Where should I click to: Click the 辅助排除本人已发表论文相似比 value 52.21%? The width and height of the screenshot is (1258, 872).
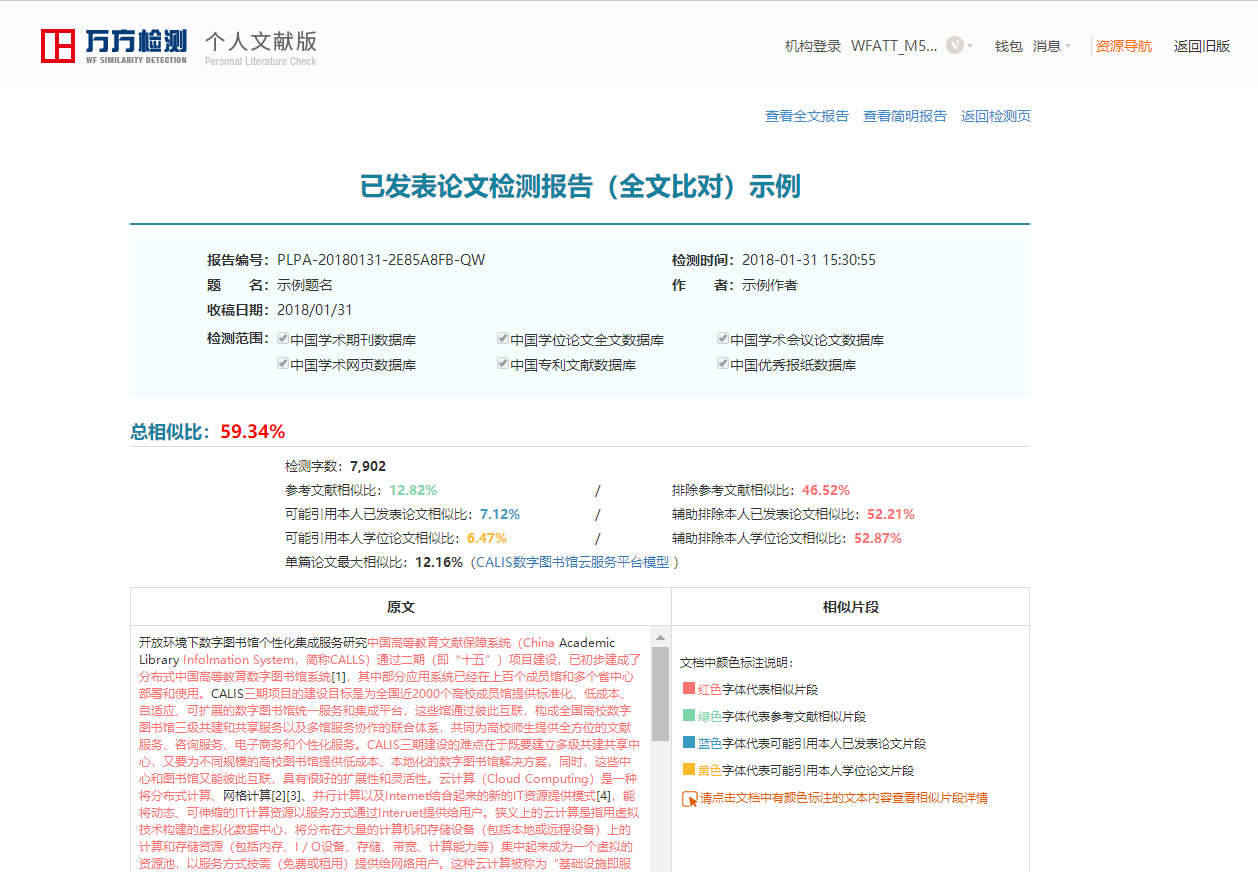coord(891,514)
